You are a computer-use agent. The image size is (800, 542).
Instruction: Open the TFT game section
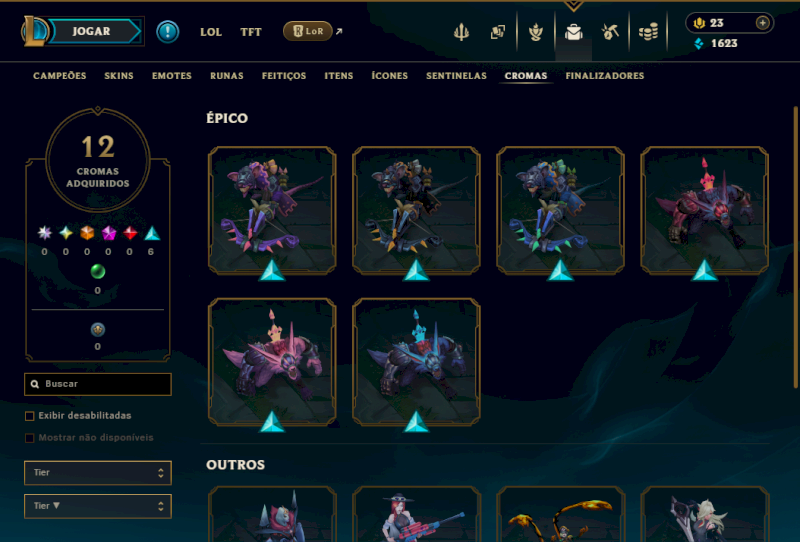(x=251, y=32)
